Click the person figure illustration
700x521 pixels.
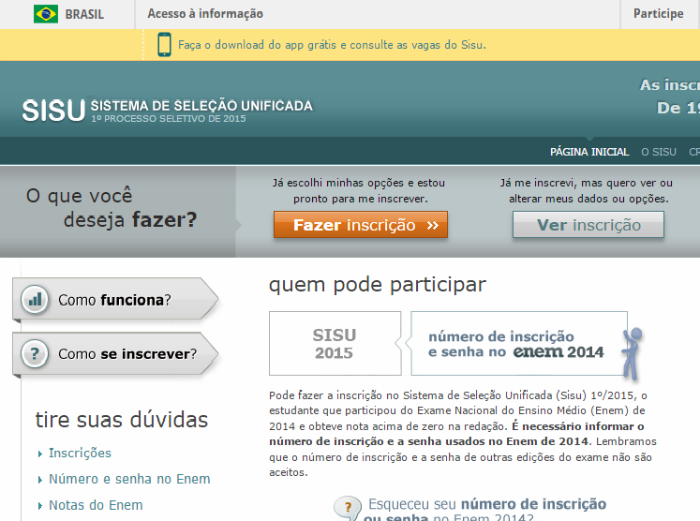630,353
